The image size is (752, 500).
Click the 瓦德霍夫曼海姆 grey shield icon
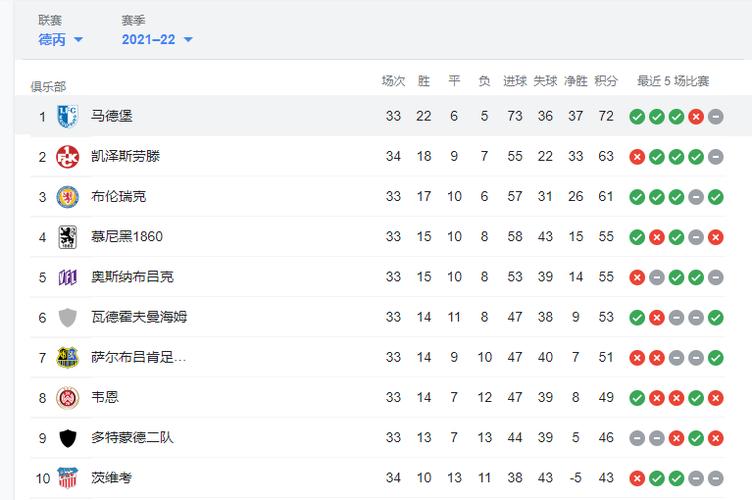coord(67,317)
